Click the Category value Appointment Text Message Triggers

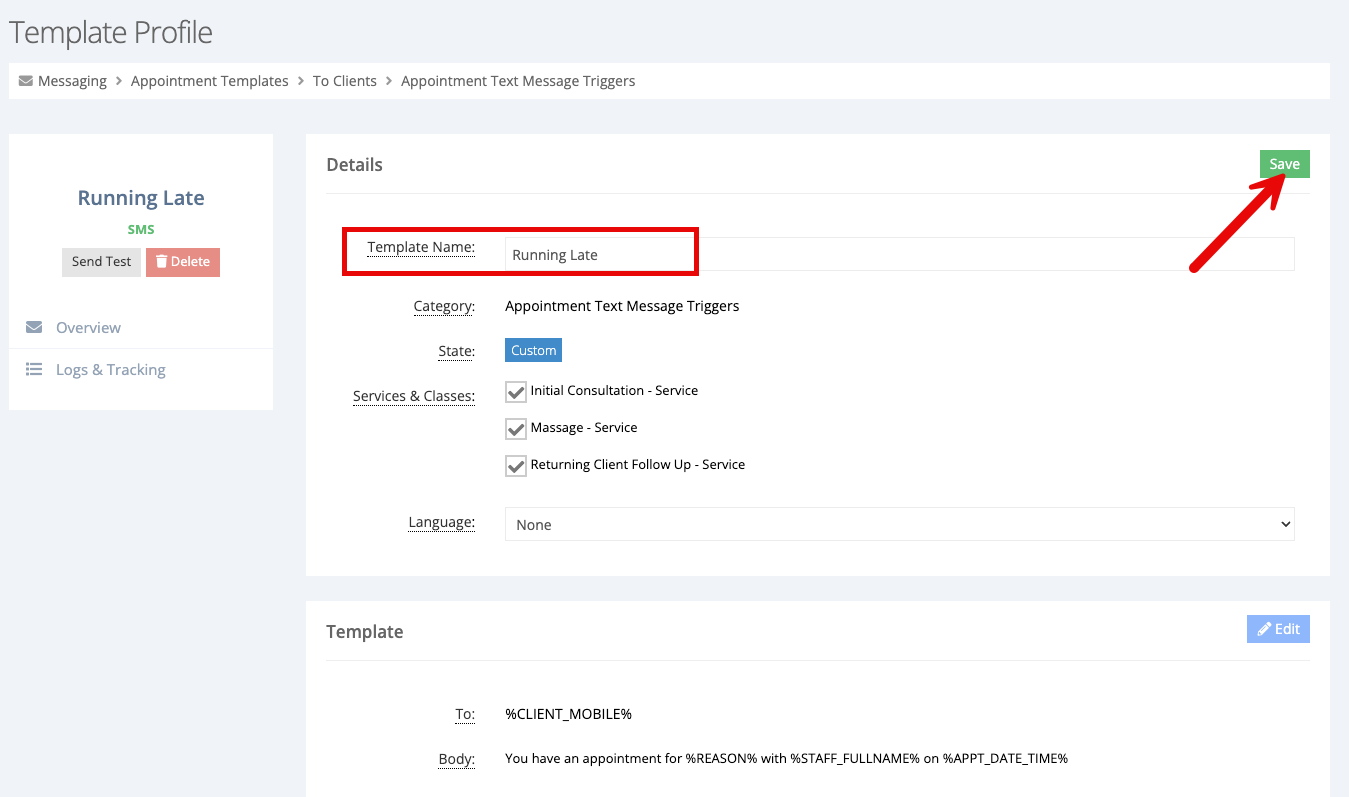[622, 306]
